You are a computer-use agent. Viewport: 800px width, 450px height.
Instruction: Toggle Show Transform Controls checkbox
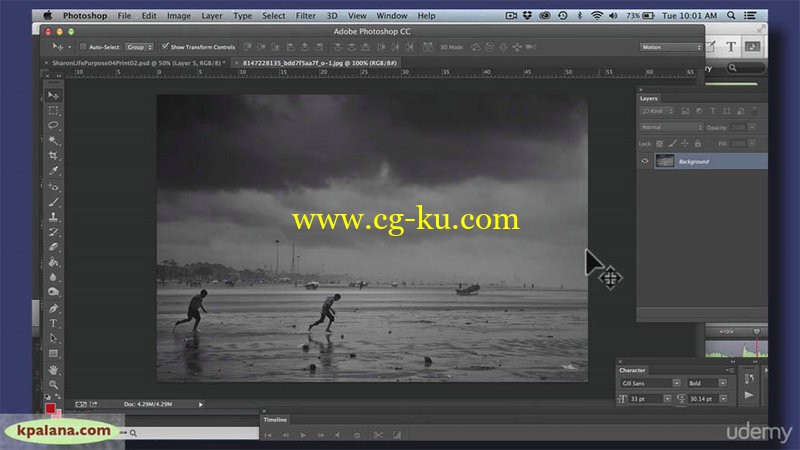(x=165, y=46)
